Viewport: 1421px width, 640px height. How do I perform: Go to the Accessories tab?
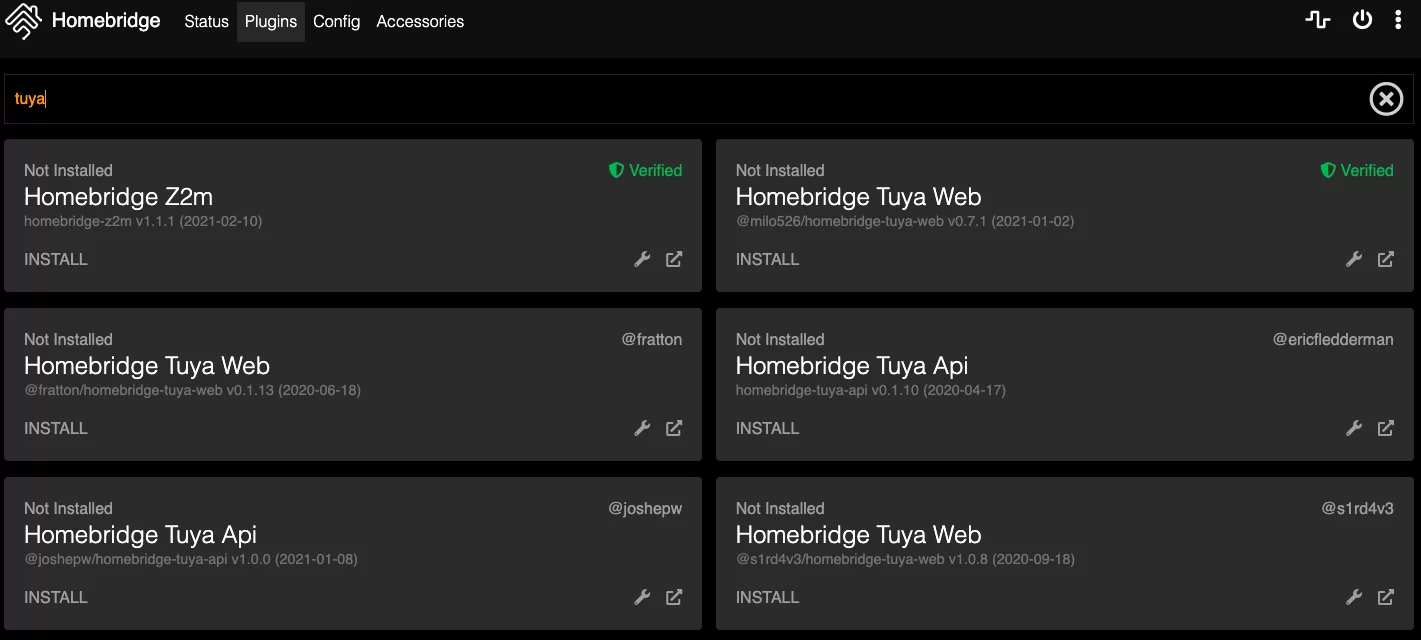click(x=420, y=21)
